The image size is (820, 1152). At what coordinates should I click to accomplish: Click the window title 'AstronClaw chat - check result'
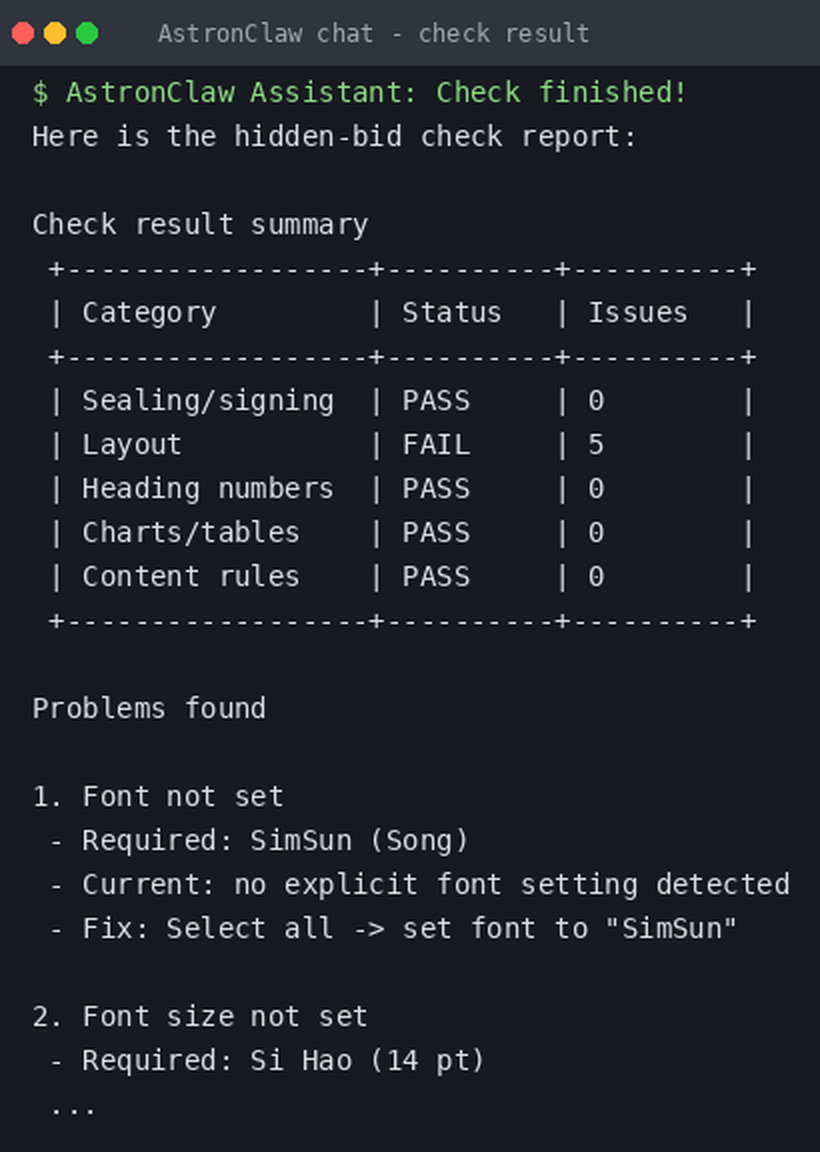point(373,33)
